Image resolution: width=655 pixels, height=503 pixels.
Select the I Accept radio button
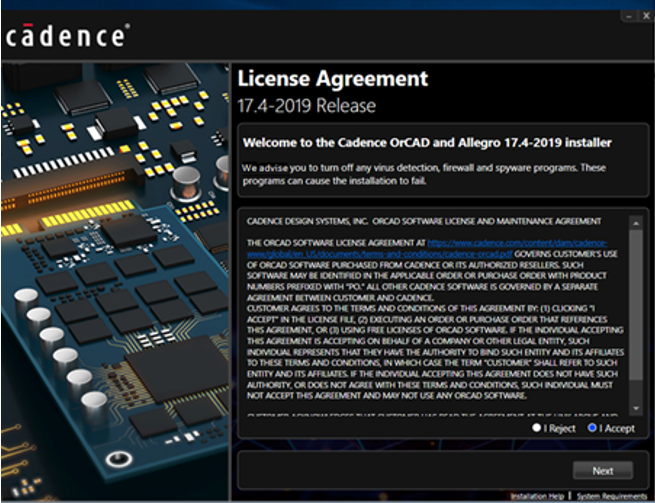pyautogui.click(x=592, y=428)
